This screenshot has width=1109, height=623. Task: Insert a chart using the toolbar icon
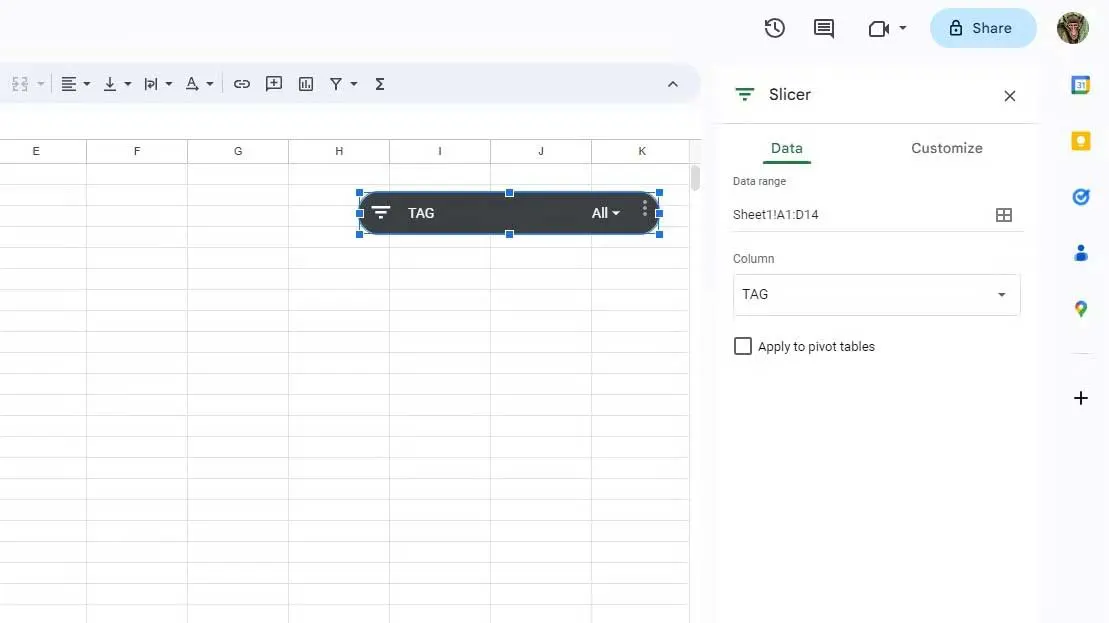coord(305,84)
